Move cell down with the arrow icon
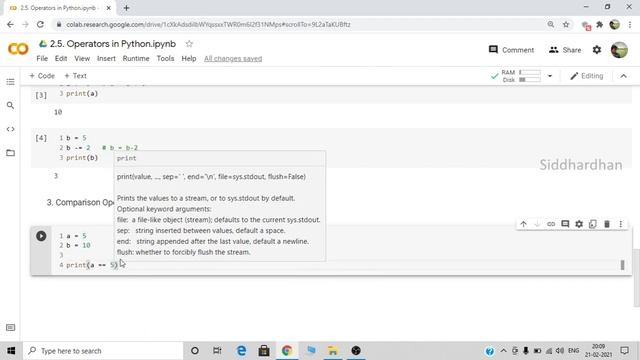Image resolution: width=640 pixels, height=360 pixels. (537, 224)
